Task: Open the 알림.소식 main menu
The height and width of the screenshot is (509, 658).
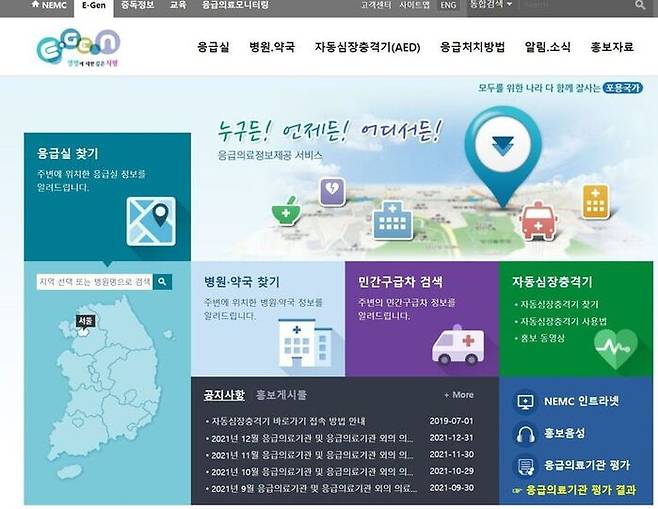Action: tap(547, 47)
